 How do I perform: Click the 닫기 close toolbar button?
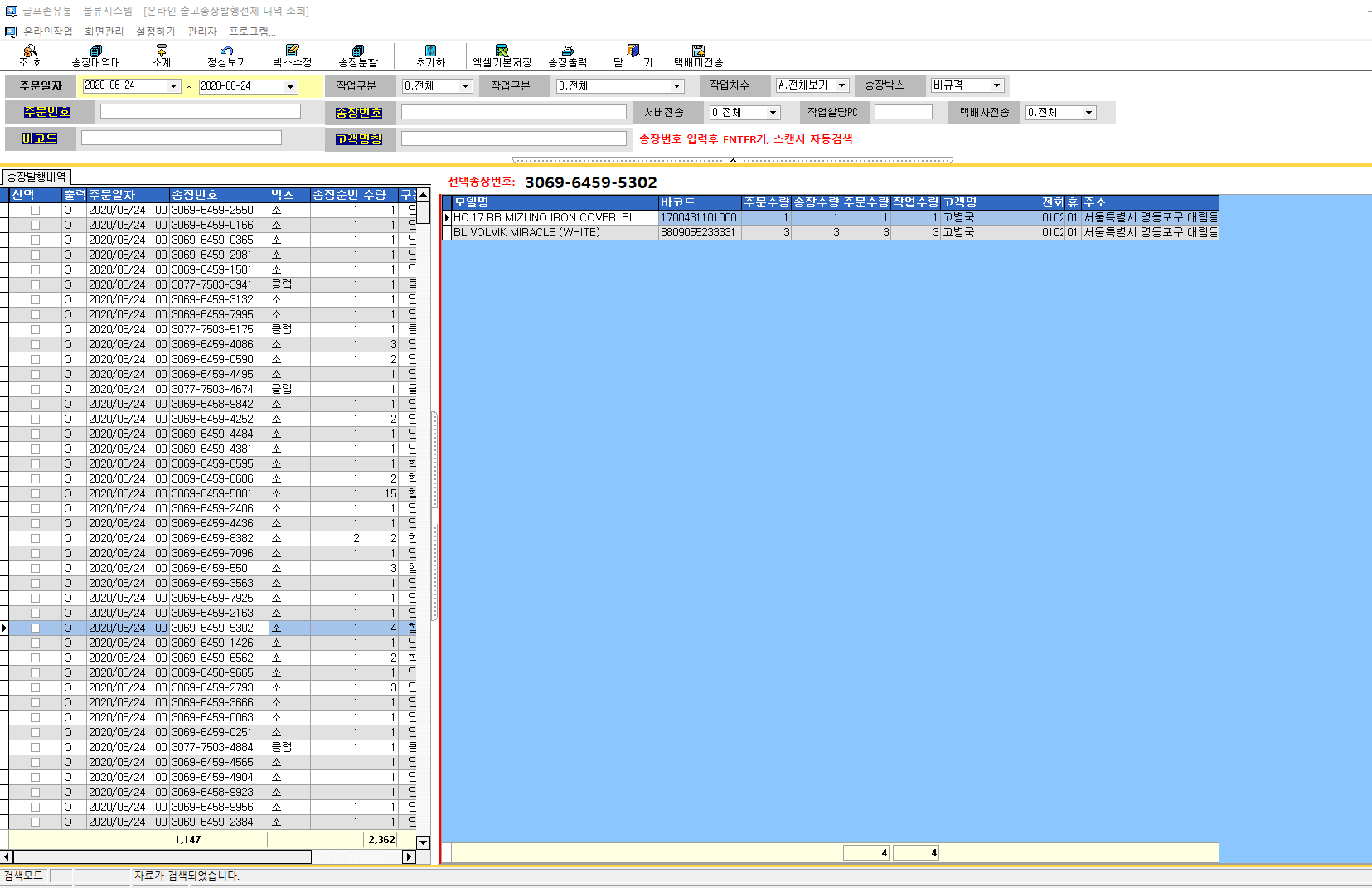pos(633,56)
